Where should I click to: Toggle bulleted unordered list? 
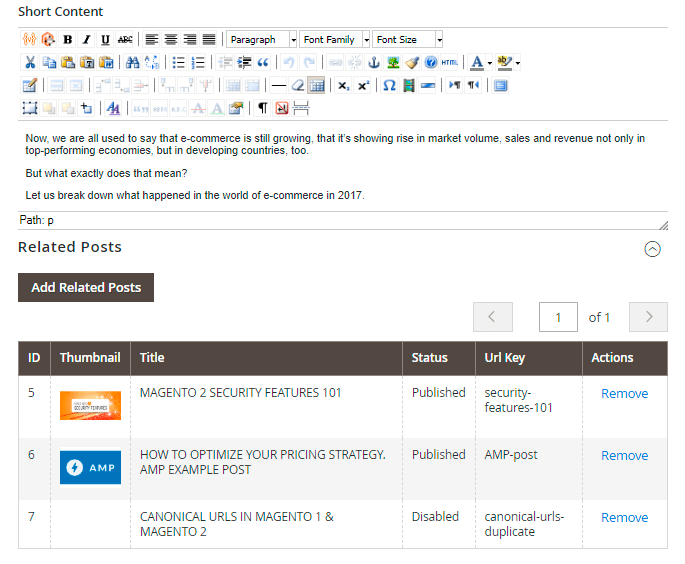coord(179,62)
